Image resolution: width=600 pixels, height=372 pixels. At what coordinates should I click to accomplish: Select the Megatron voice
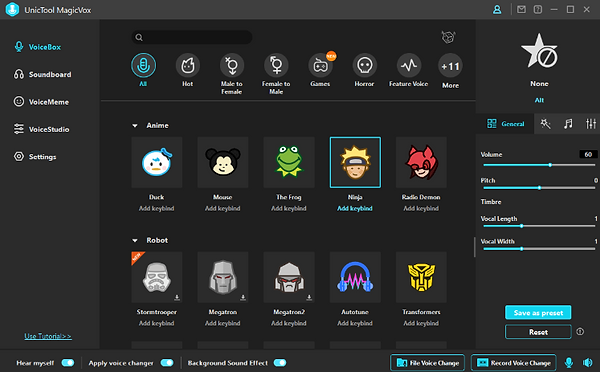223,277
